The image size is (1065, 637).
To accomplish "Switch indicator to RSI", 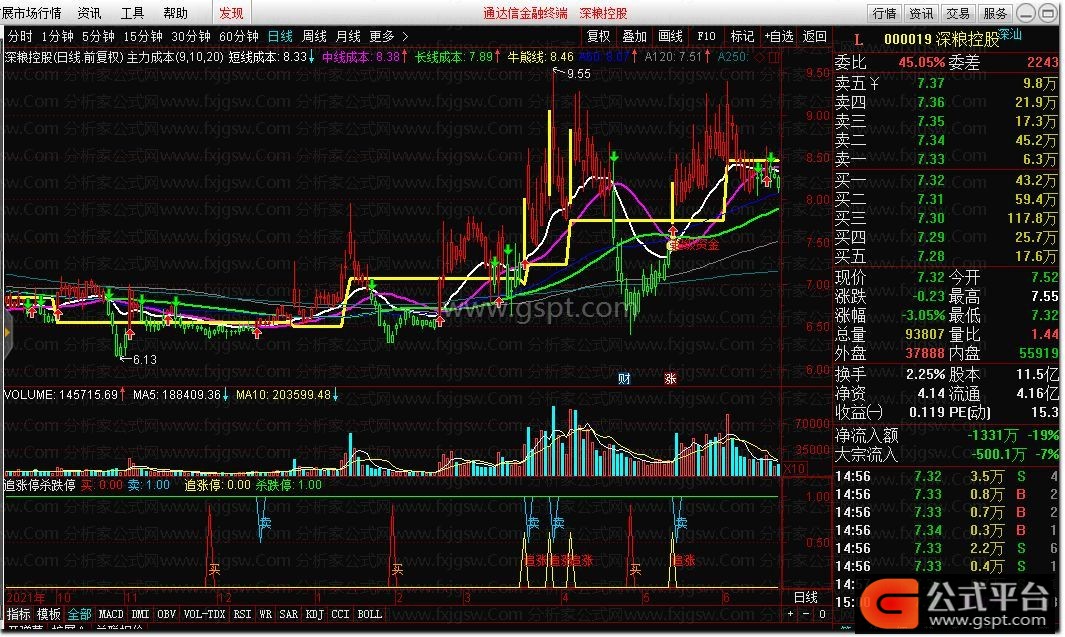I will (x=242, y=614).
